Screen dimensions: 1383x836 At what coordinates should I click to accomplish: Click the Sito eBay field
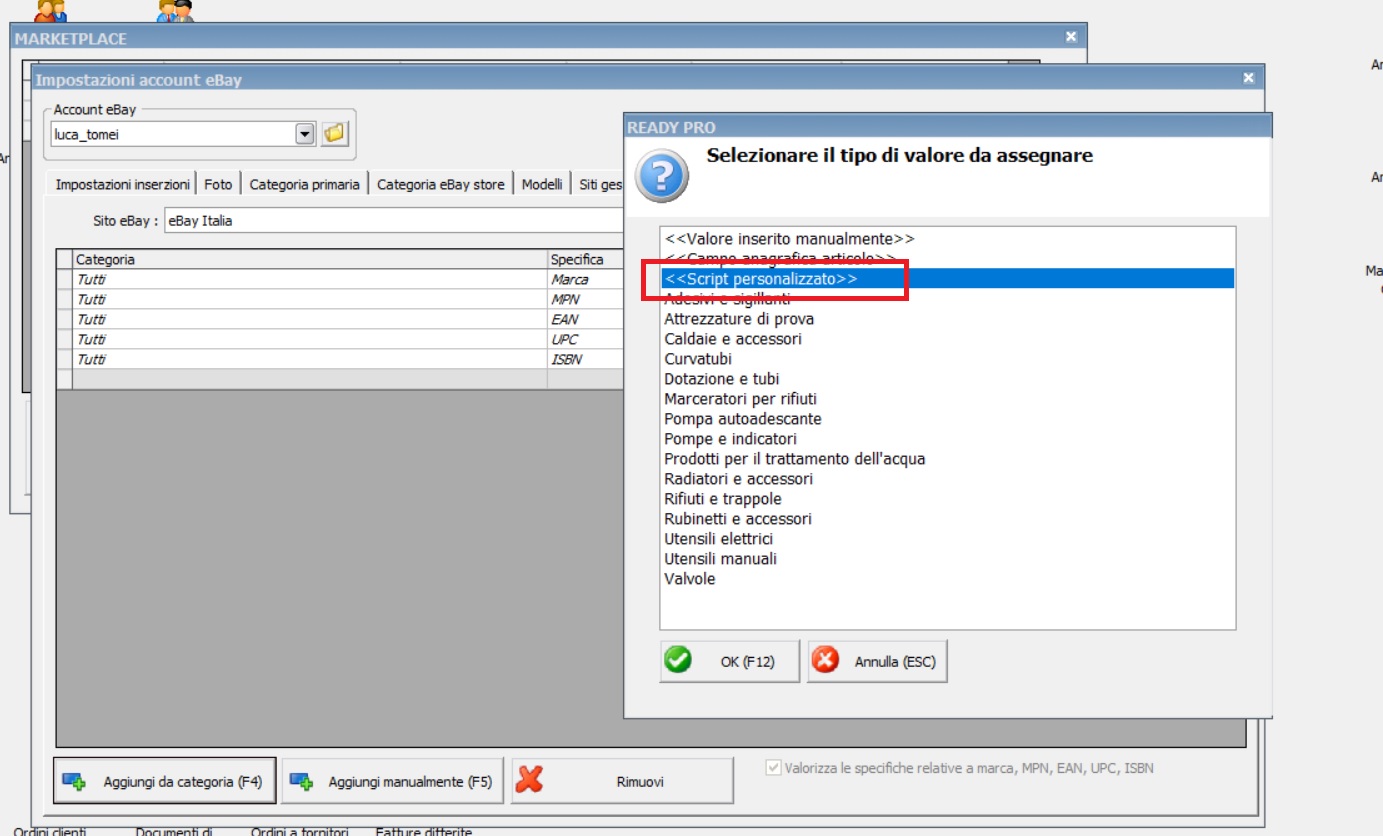[x=394, y=221]
